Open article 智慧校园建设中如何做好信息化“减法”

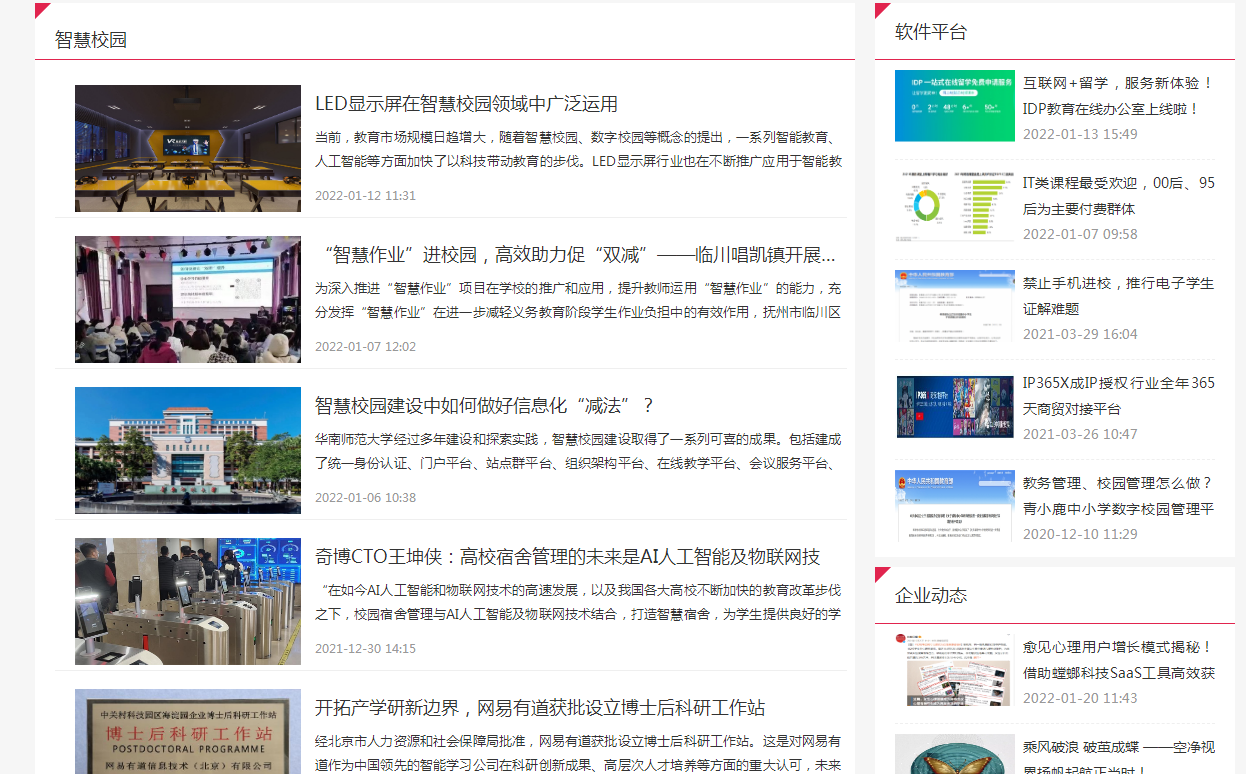pyautogui.click(x=485, y=405)
